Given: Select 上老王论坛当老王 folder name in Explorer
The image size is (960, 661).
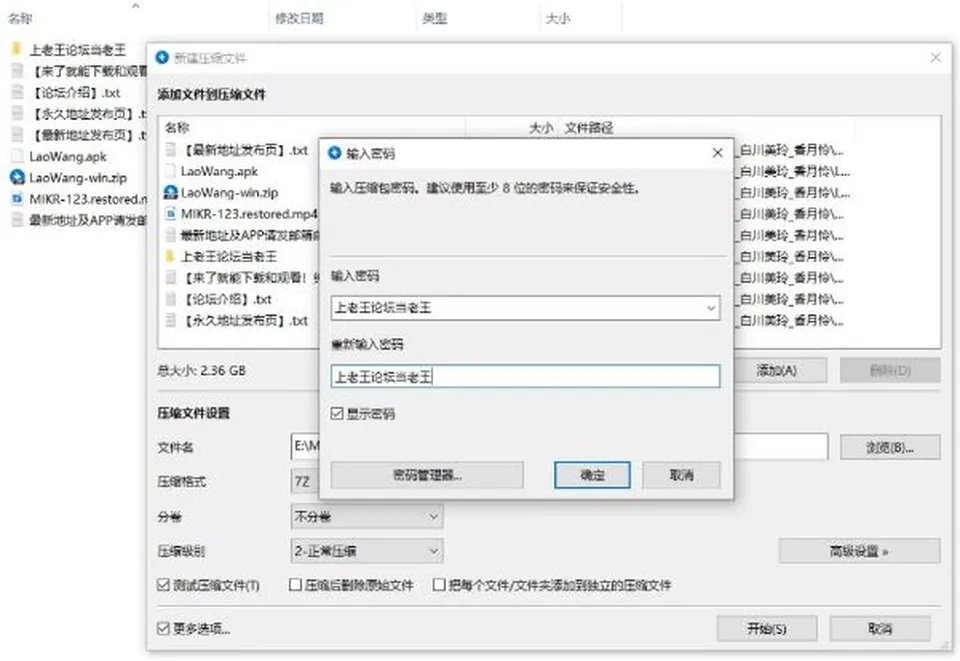Looking at the screenshot, I should click(x=78, y=49).
